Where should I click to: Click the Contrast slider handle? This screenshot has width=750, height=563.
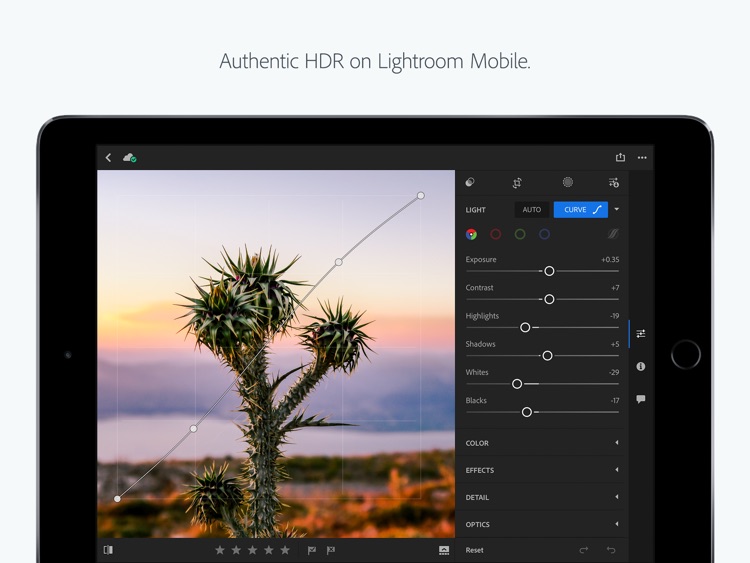tap(549, 299)
